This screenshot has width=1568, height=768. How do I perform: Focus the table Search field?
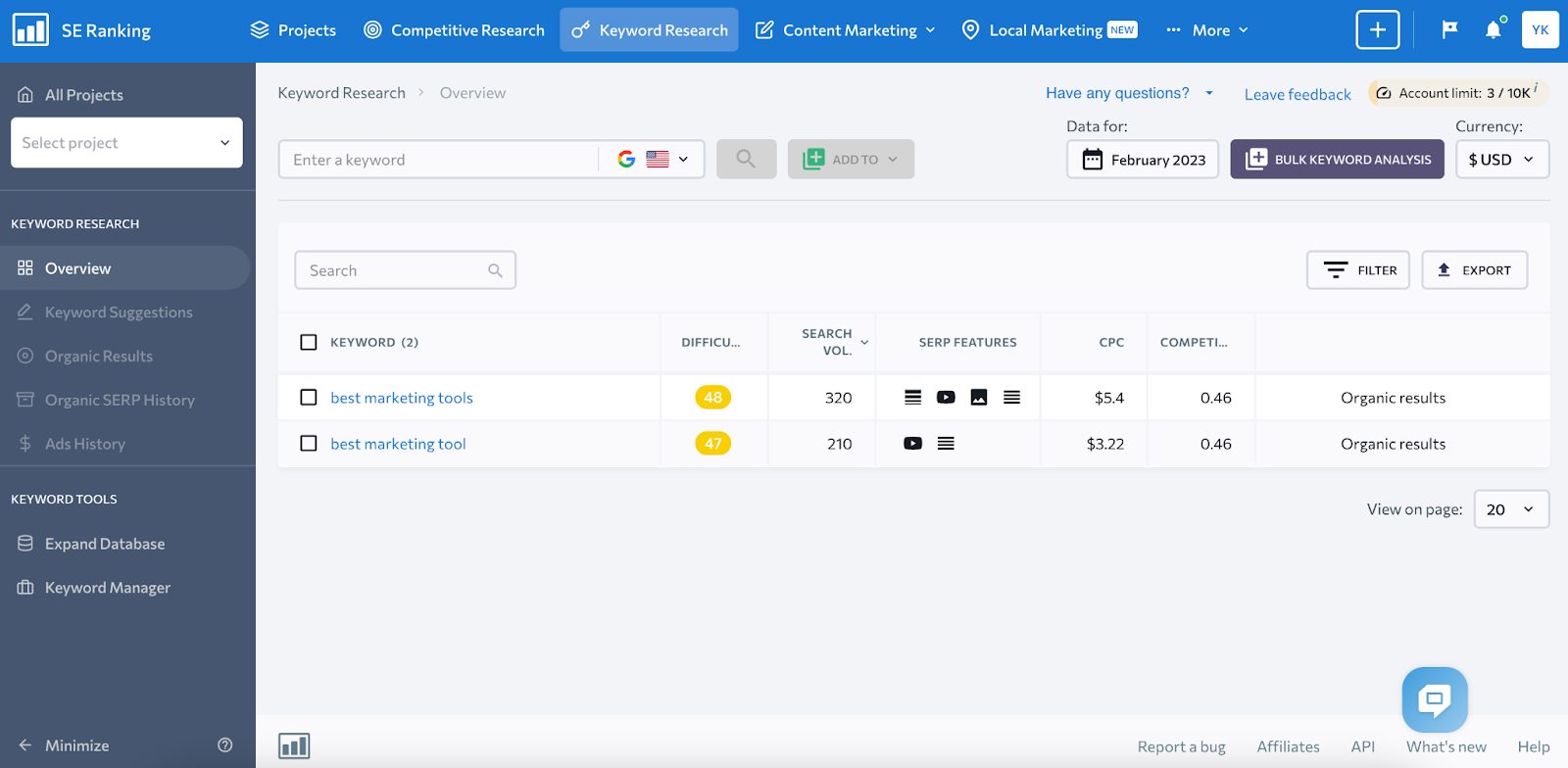(405, 270)
